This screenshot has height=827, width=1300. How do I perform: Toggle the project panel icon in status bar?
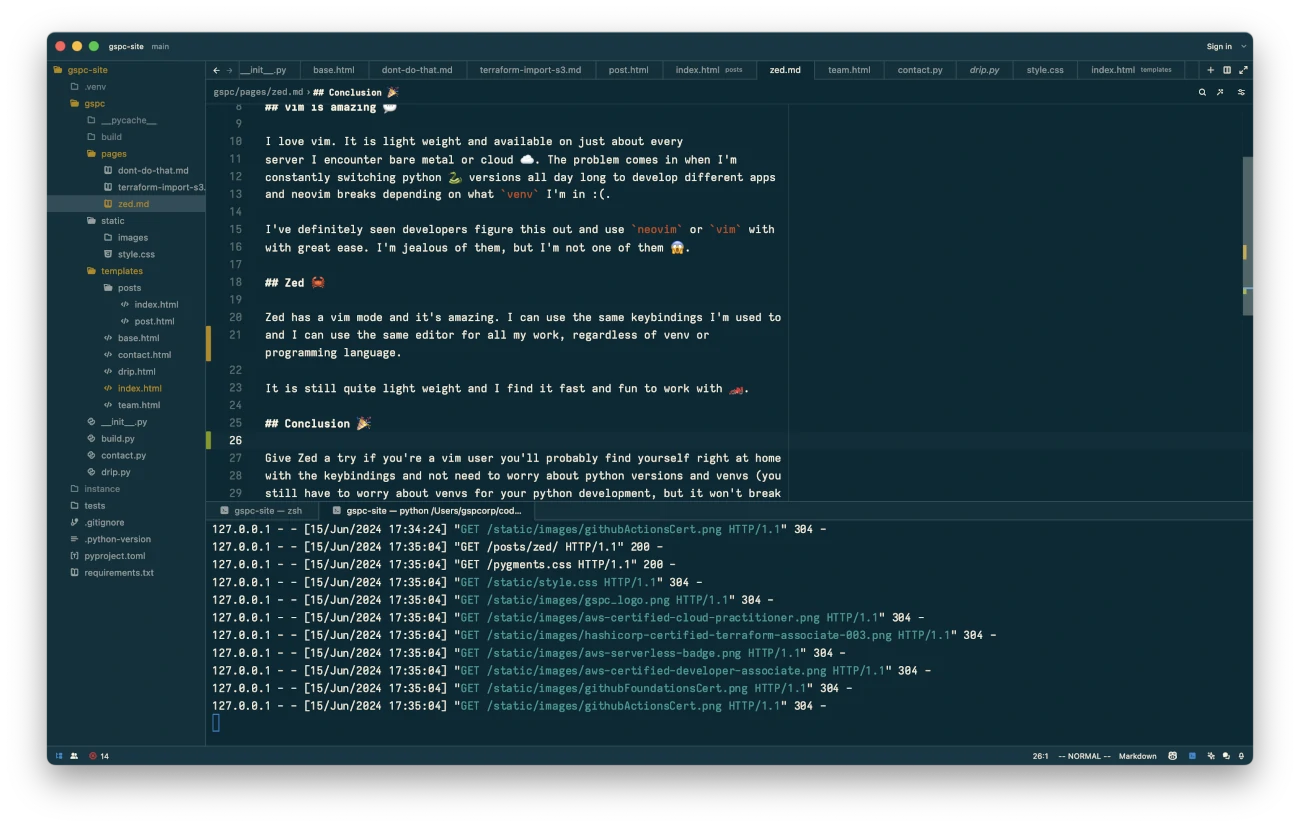[x=59, y=756]
